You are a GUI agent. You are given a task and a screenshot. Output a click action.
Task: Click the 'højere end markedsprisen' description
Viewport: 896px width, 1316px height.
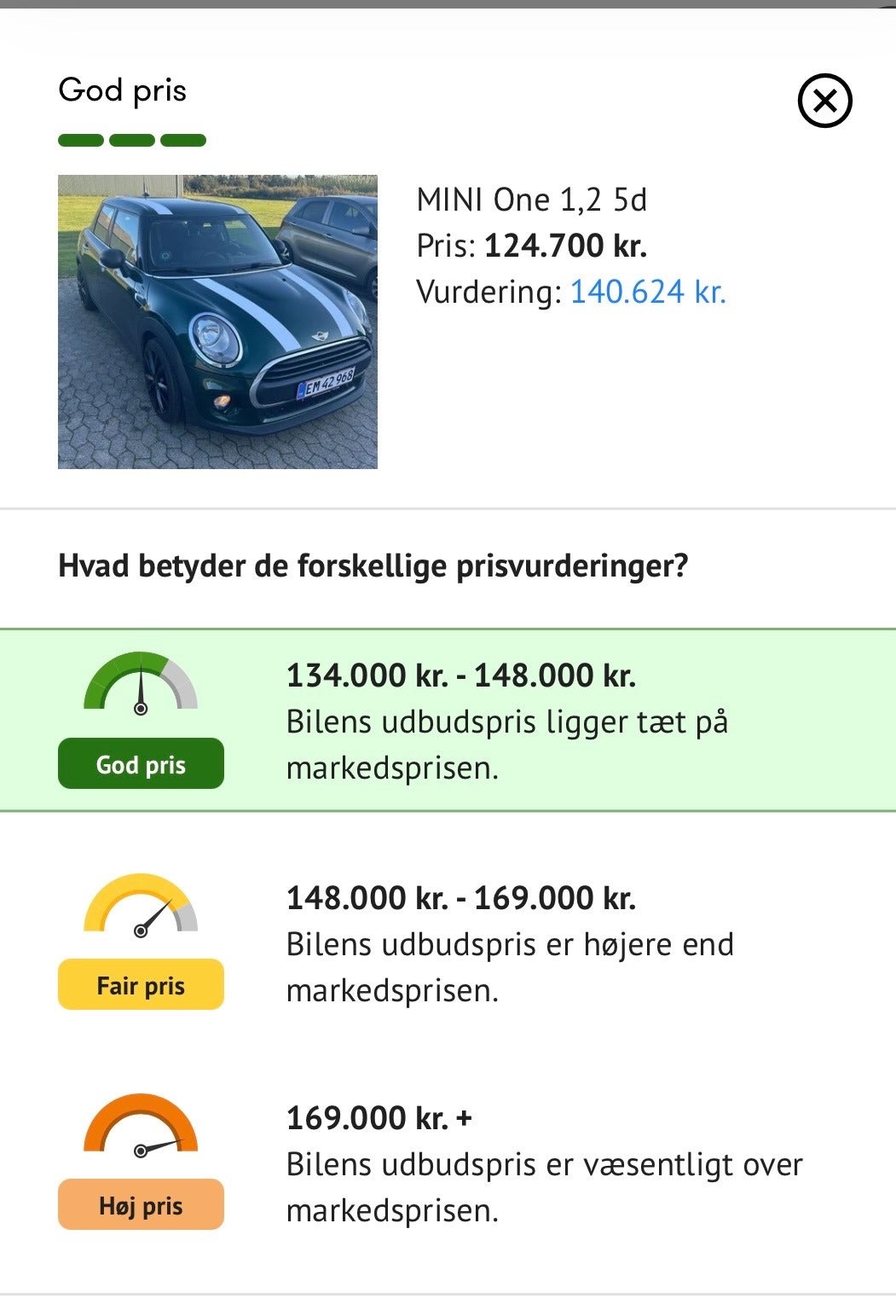pos(509,967)
